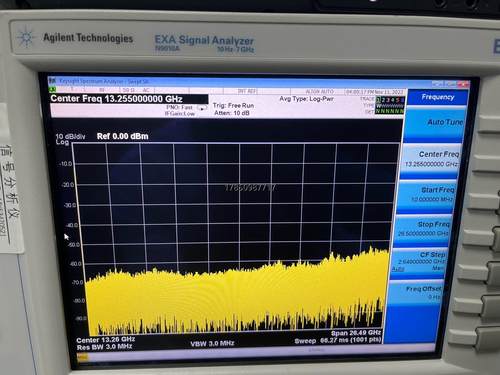Screen dimensions: 500x375
Task: Click the Sweep time readout
Action: coord(338,340)
